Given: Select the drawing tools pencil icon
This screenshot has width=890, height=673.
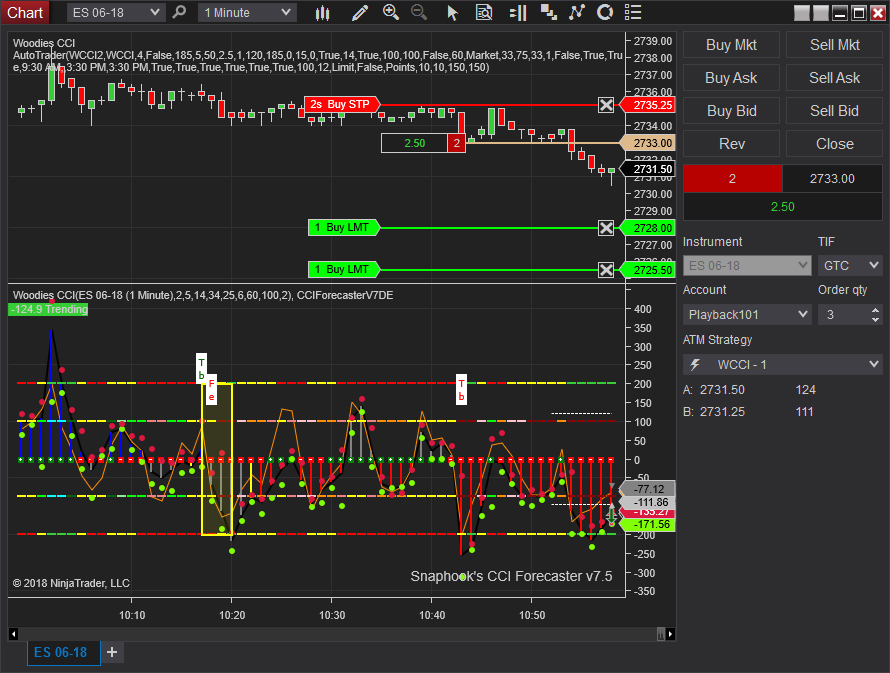Looking at the screenshot, I should click(359, 12).
